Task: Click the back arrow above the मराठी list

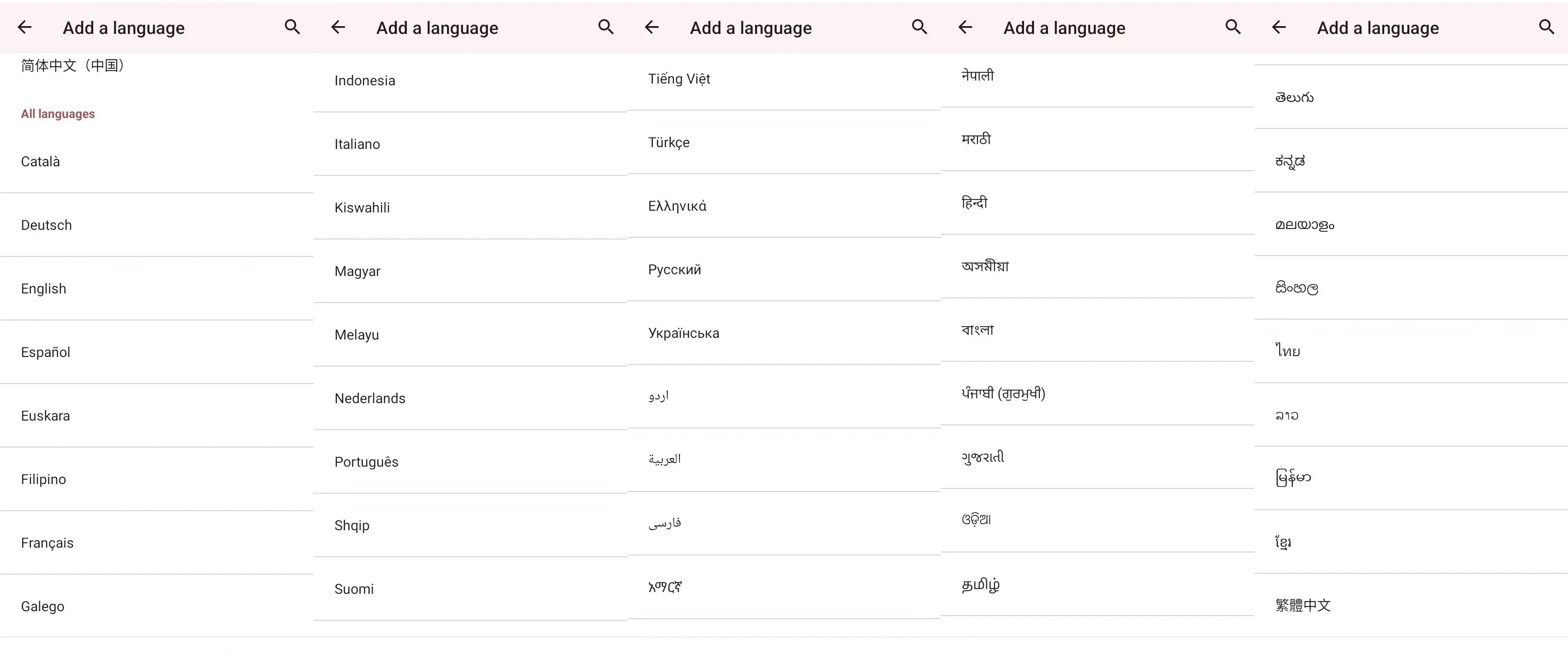Action: [965, 27]
